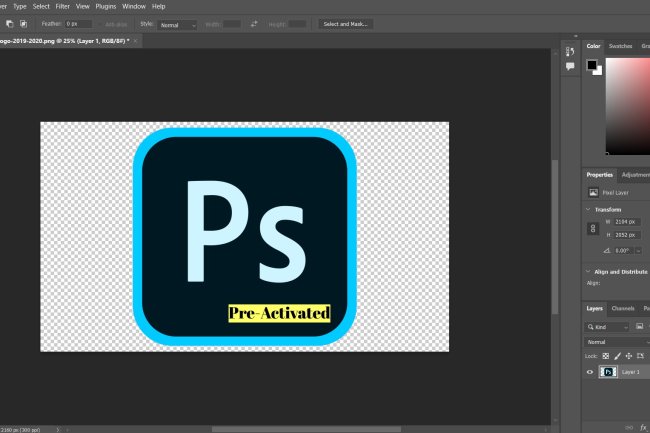Click the Select and Mask button
The width and height of the screenshot is (650, 433).
pyautogui.click(x=345, y=23)
